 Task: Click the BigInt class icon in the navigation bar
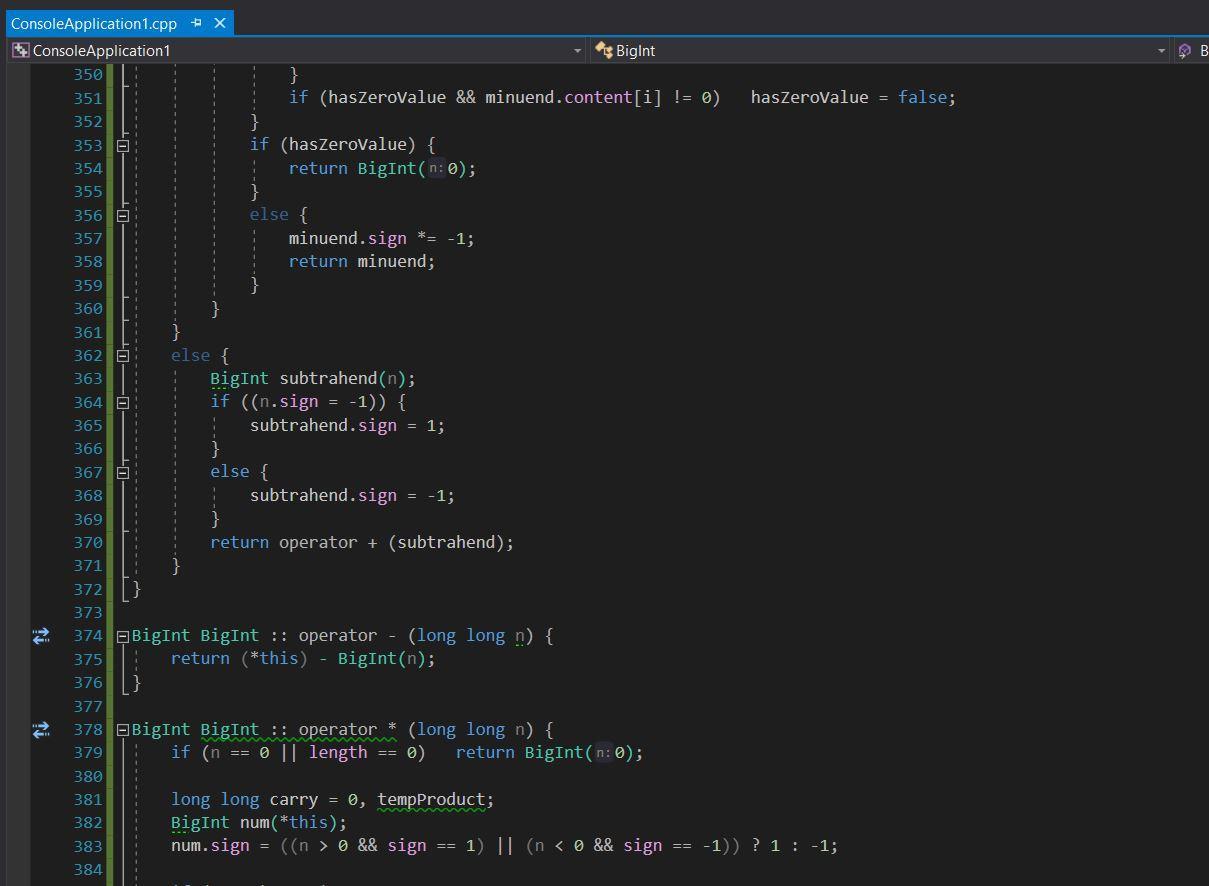pyautogui.click(x=603, y=50)
